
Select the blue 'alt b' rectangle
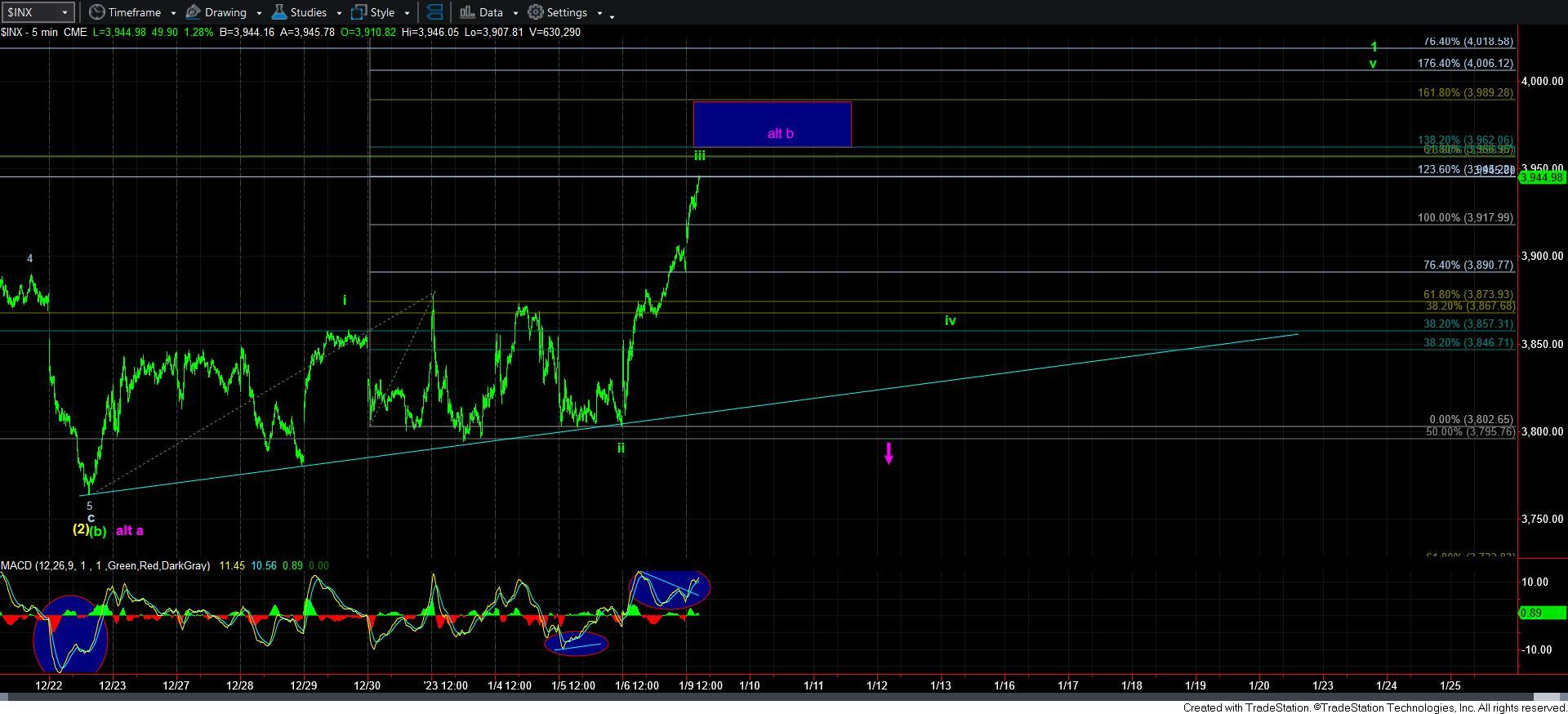point(772,123)
